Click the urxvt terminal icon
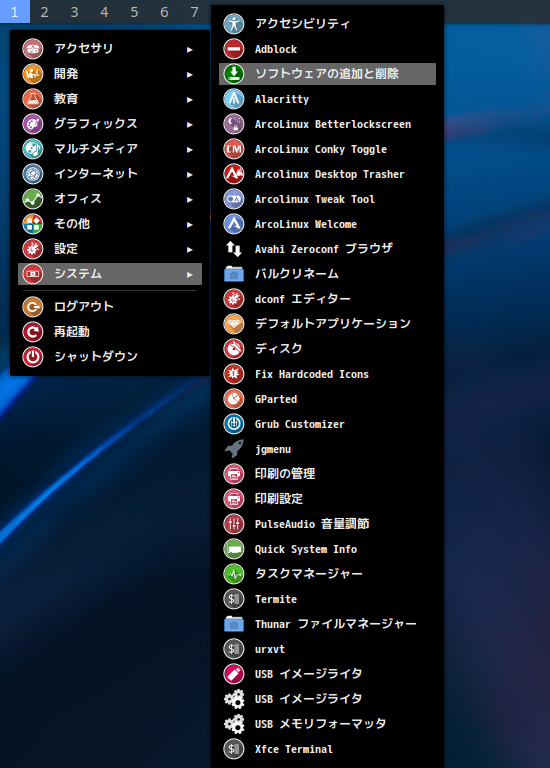Image resolution: width=550 pixels, height=768 pixels. [234, 648]
